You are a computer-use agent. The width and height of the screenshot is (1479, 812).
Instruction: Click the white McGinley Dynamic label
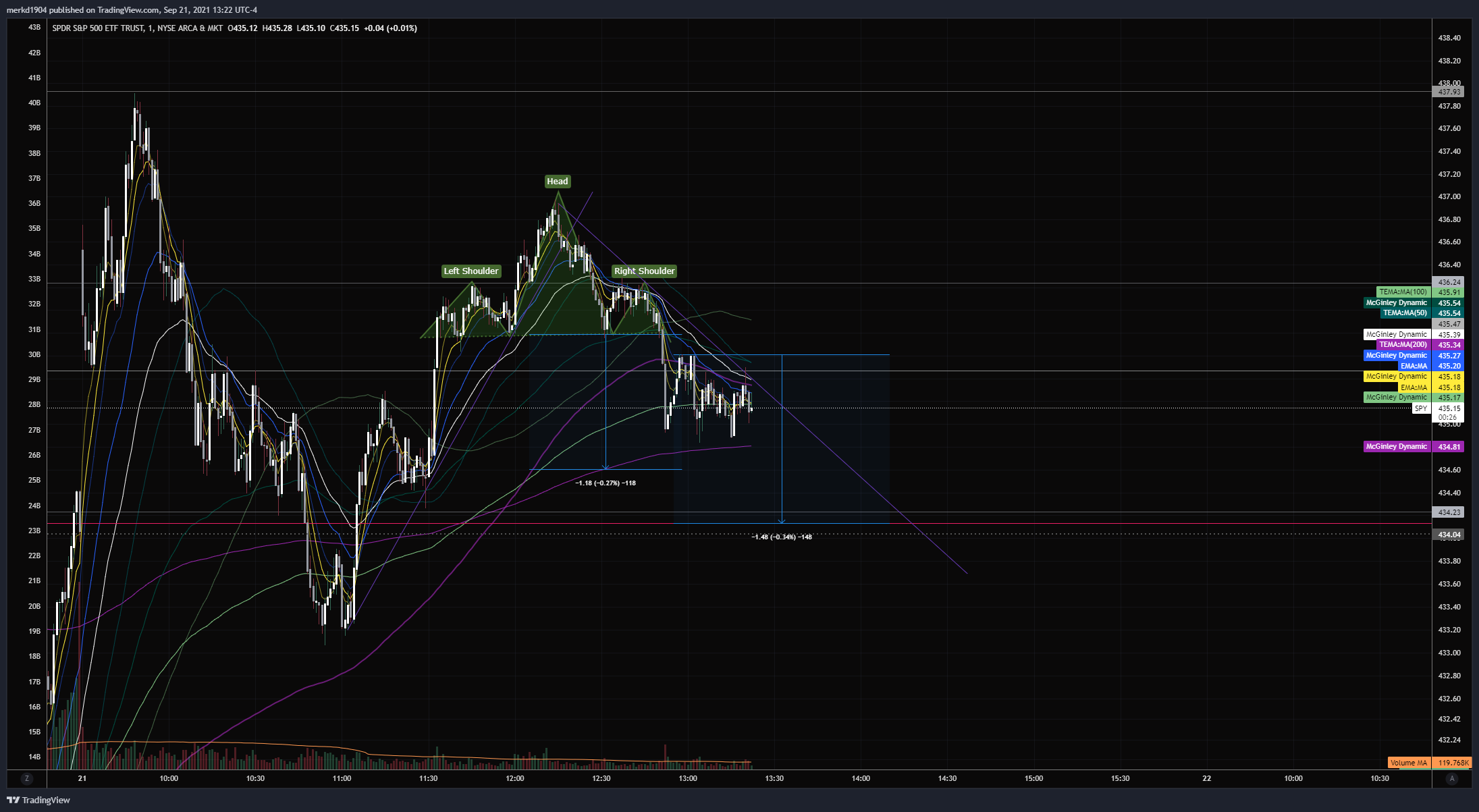pyautogui.click(x=1397, y=334)
